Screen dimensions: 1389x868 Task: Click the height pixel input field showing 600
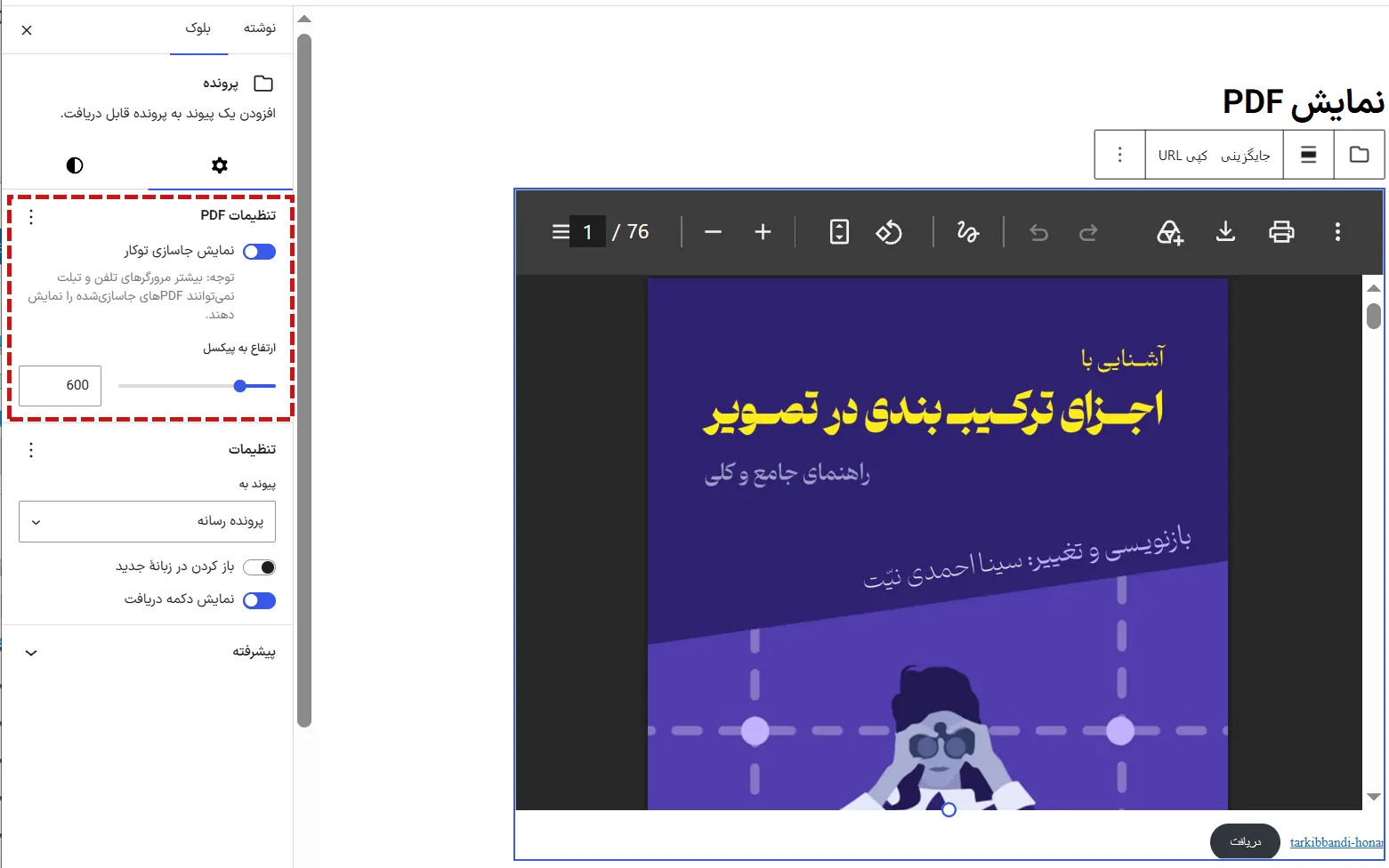coord(60,386)
